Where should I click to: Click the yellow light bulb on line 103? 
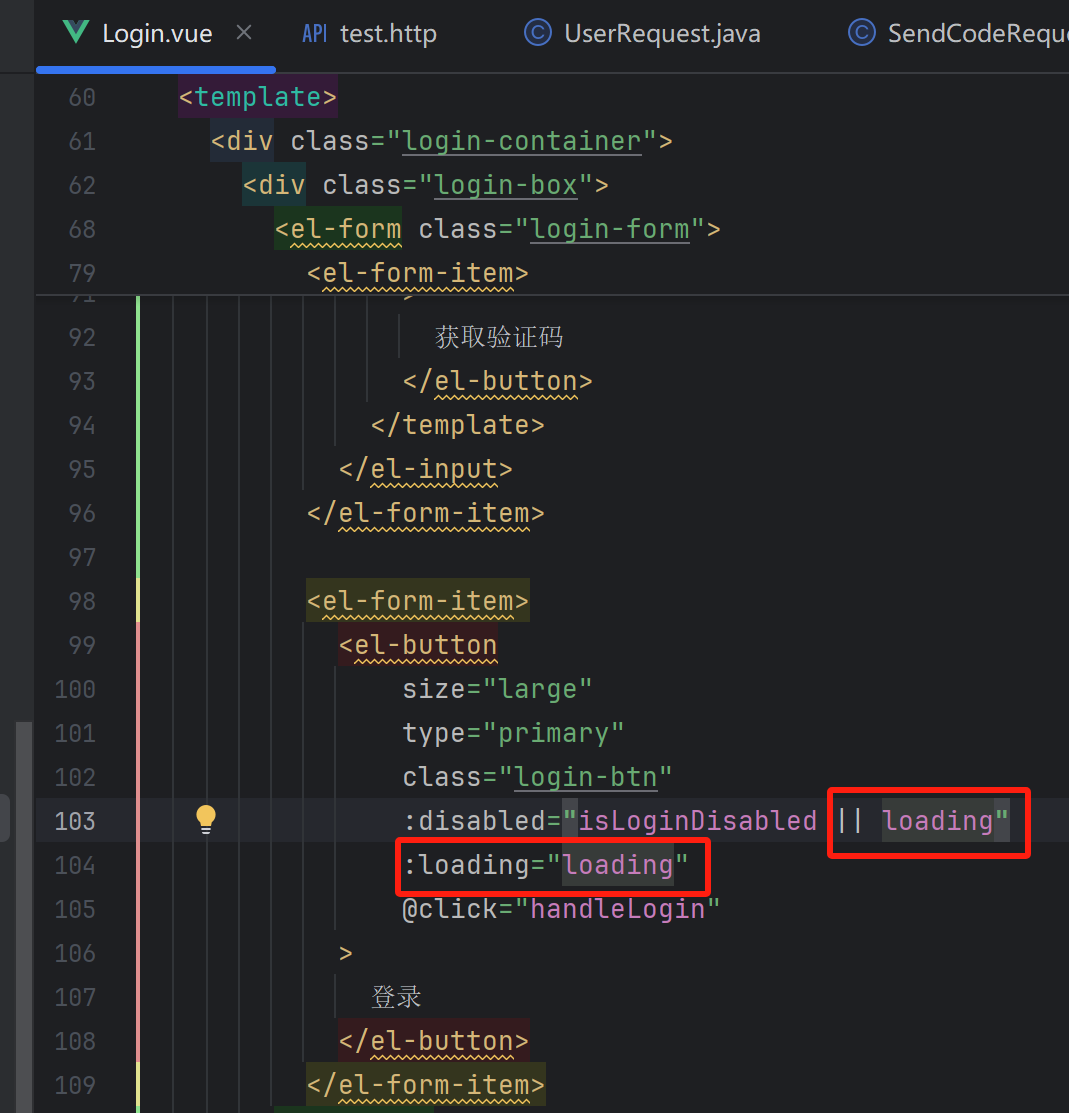tap(206, 820)
